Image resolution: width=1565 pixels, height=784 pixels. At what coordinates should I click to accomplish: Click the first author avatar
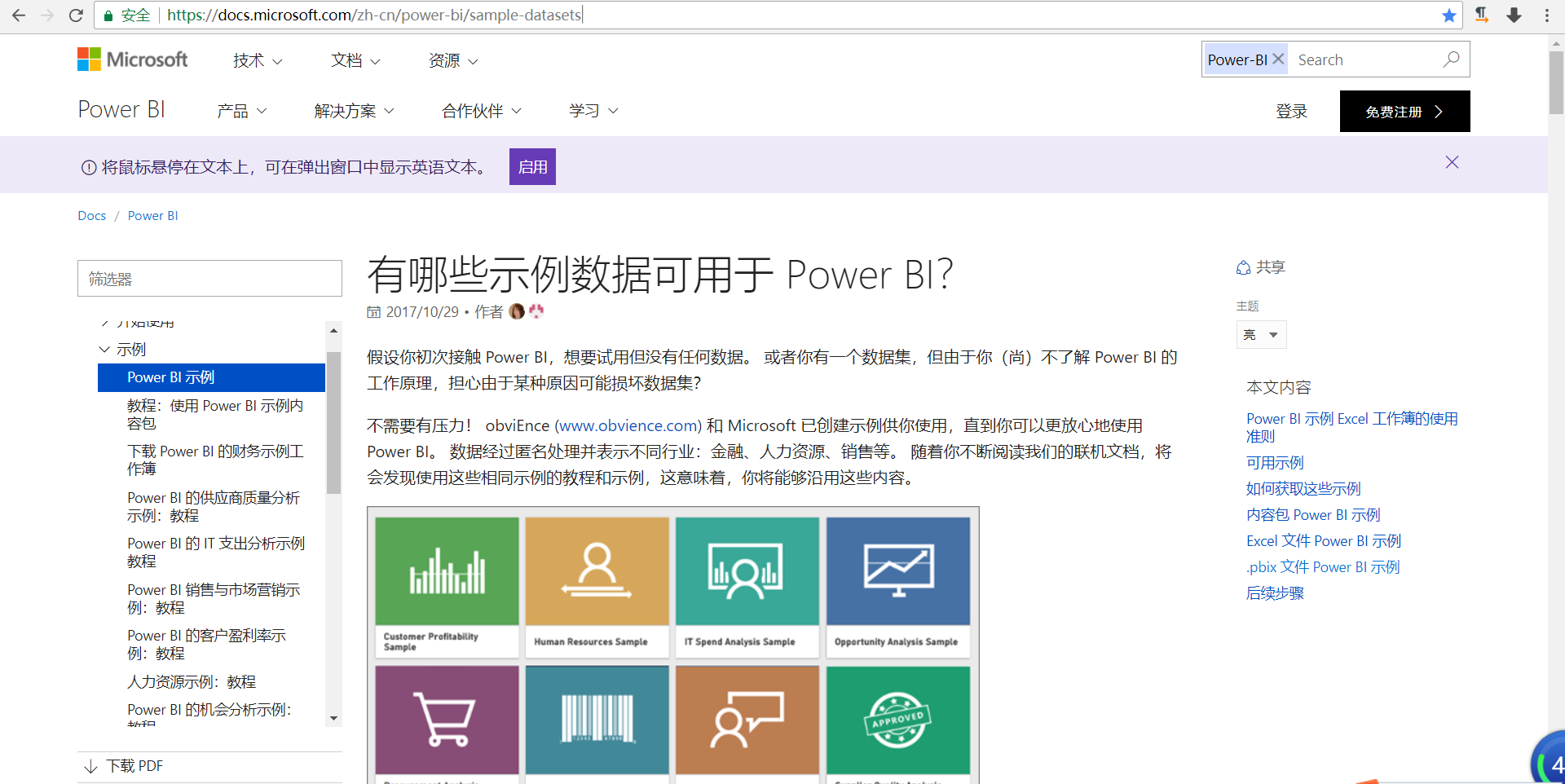tap(517, 311)
